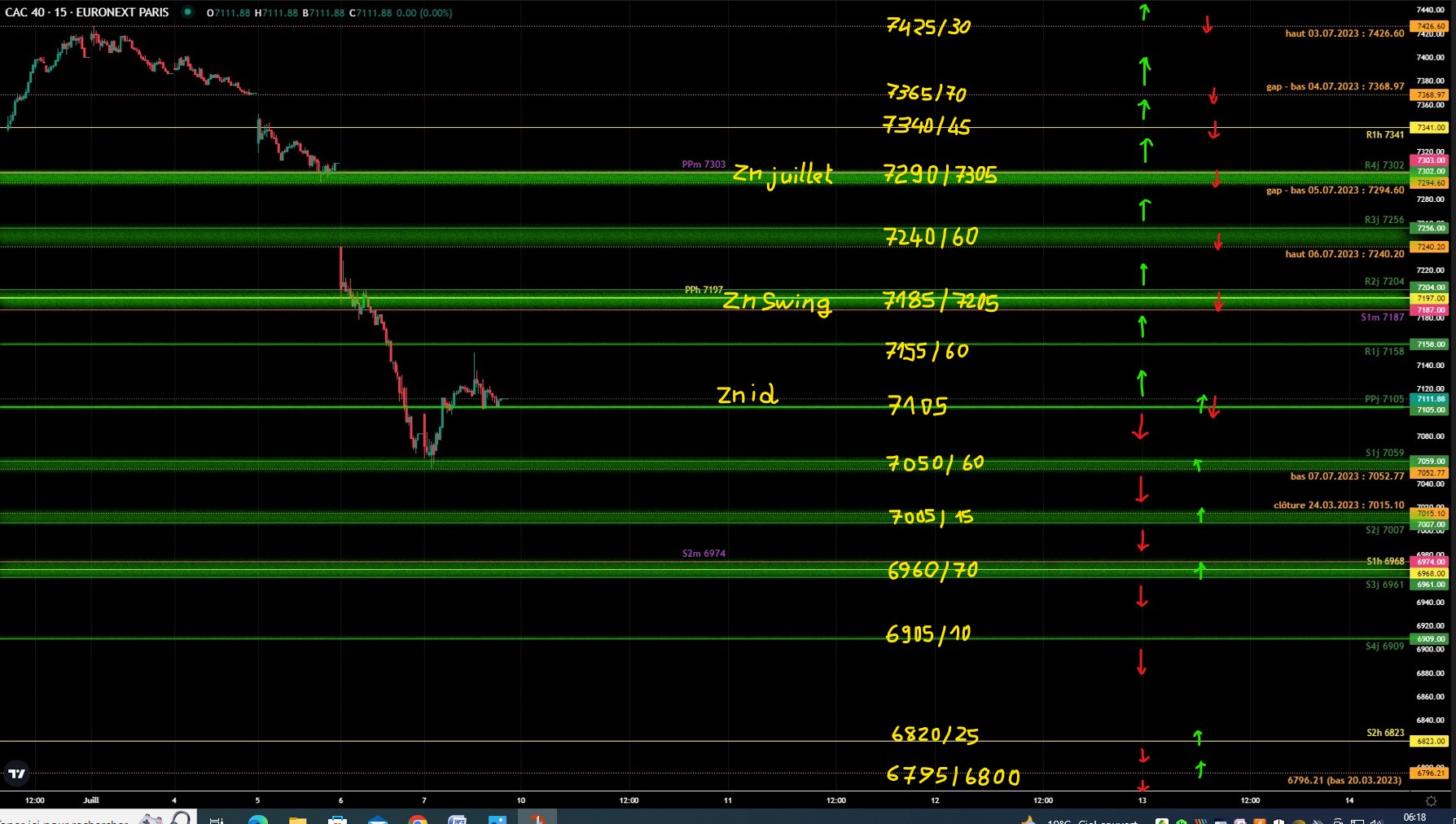1456x824 pixels.
Task: Click the opening price value O7111.88
Action: (x=228, y=13)
